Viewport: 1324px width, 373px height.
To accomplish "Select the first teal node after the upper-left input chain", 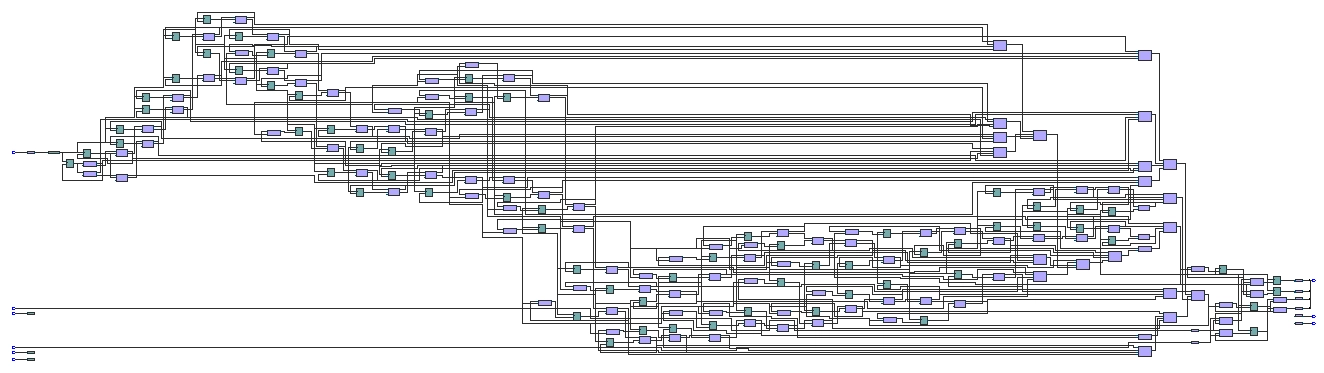I will pyautogui.click(x=70, y=163).
